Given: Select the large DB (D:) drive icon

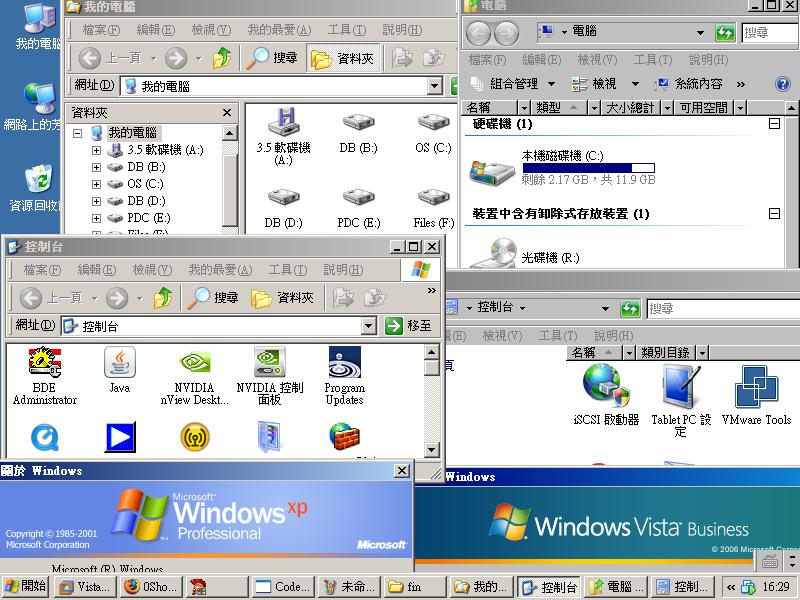Looking at the screenshot, I should pos(284,208).
